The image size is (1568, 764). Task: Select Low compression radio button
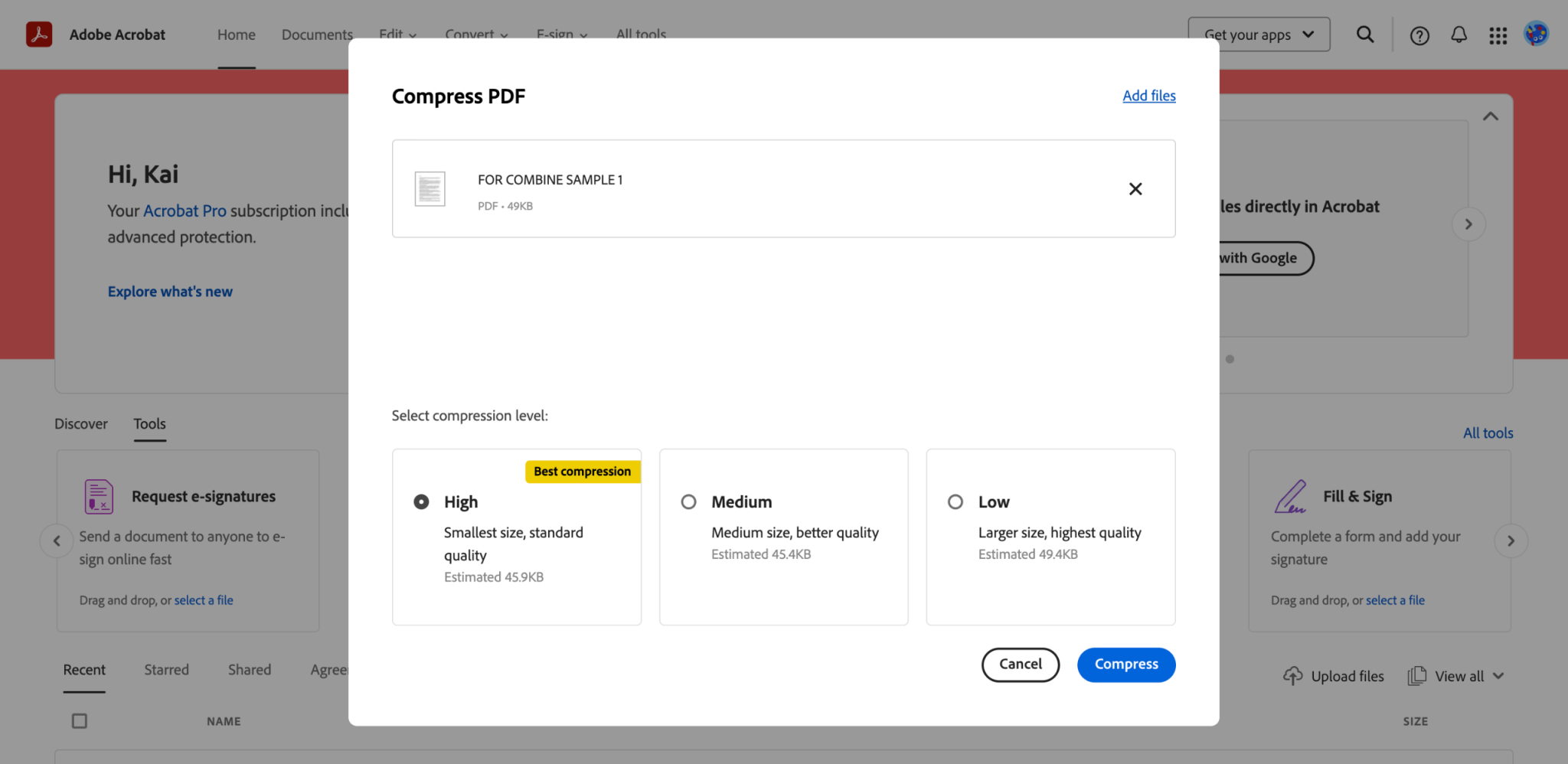point(955,502)
